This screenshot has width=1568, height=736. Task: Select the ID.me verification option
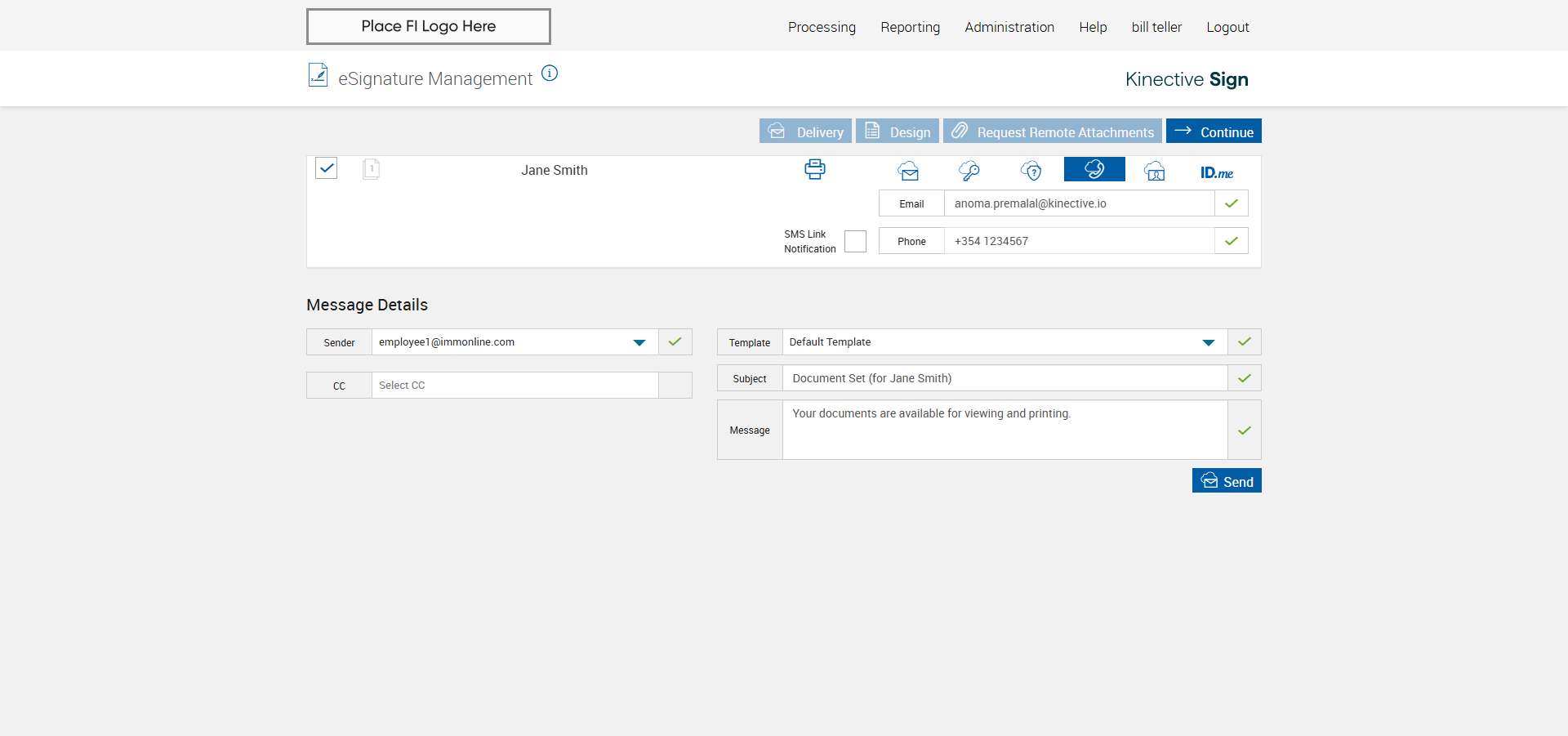coord(1216,172)
